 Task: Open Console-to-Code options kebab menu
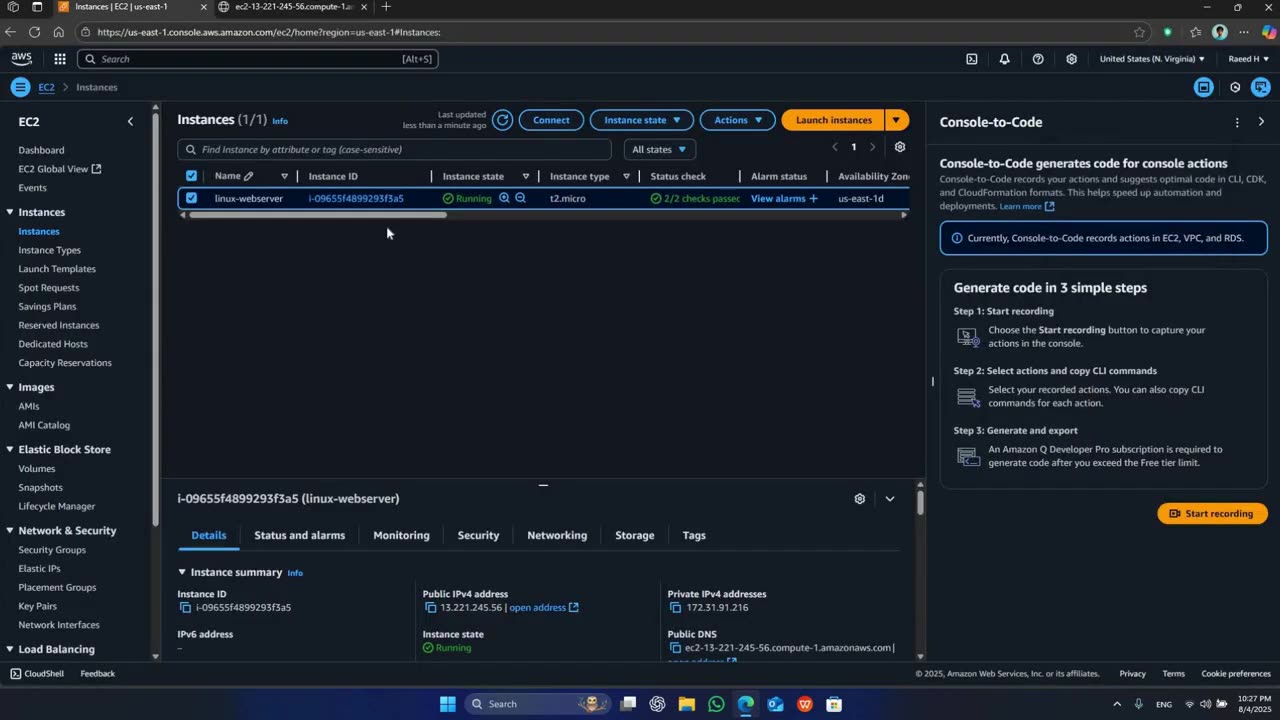[x=1237, y=122]
